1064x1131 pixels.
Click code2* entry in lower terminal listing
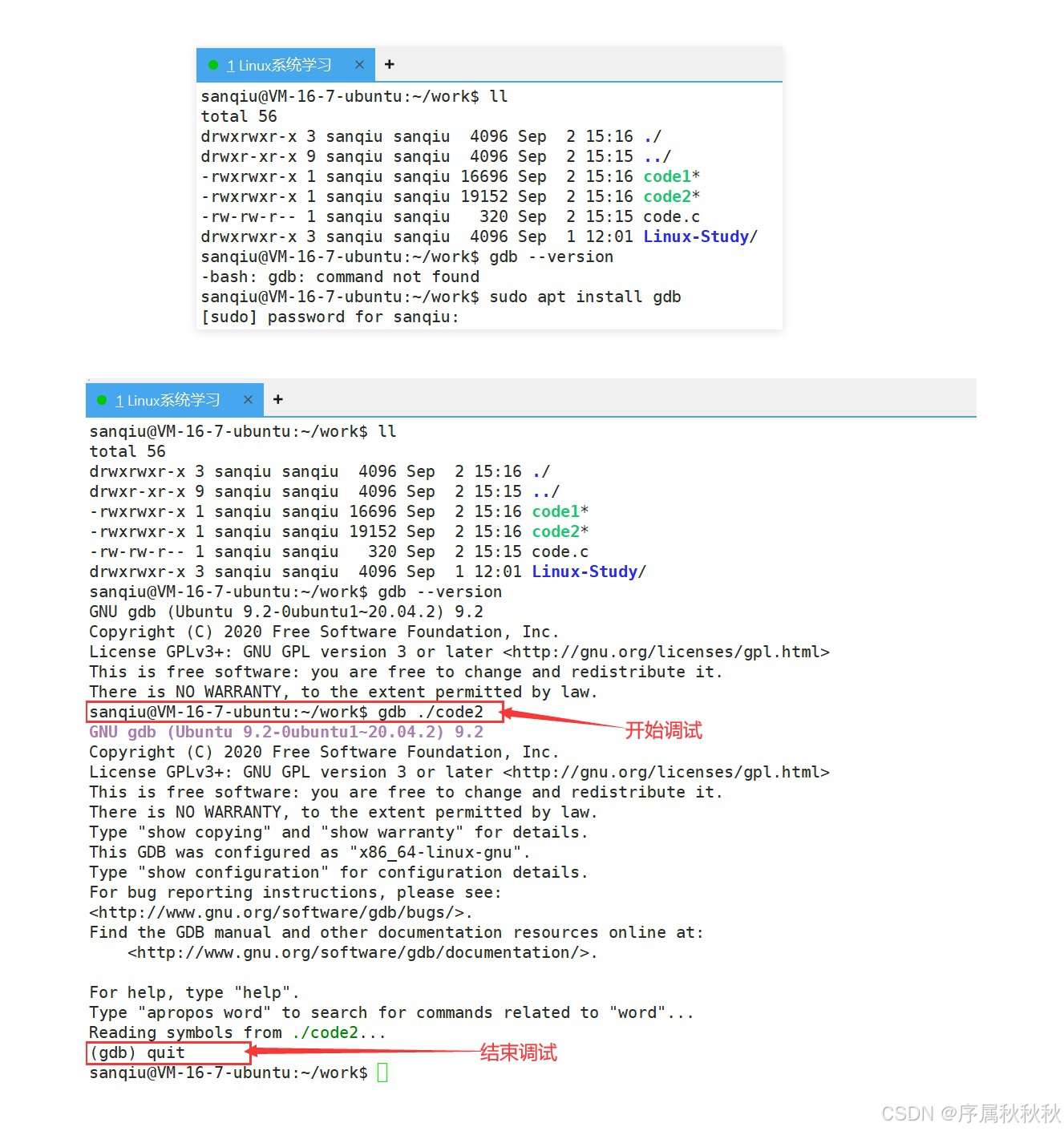560,531
